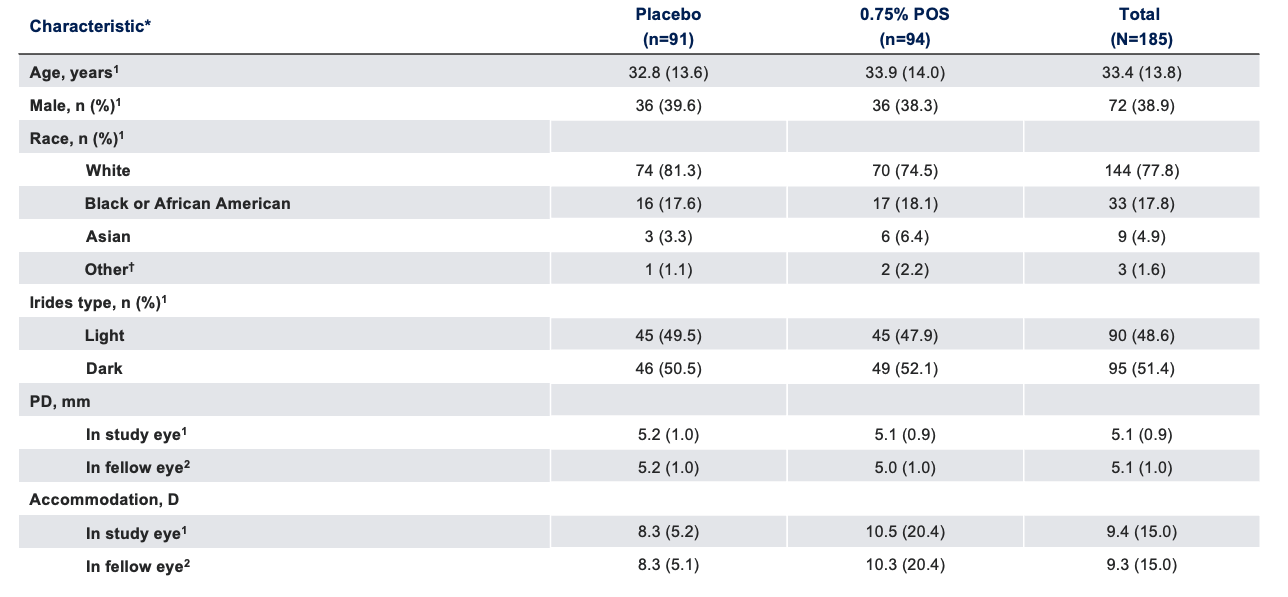Click the Asian row label

tap(108, 236)
